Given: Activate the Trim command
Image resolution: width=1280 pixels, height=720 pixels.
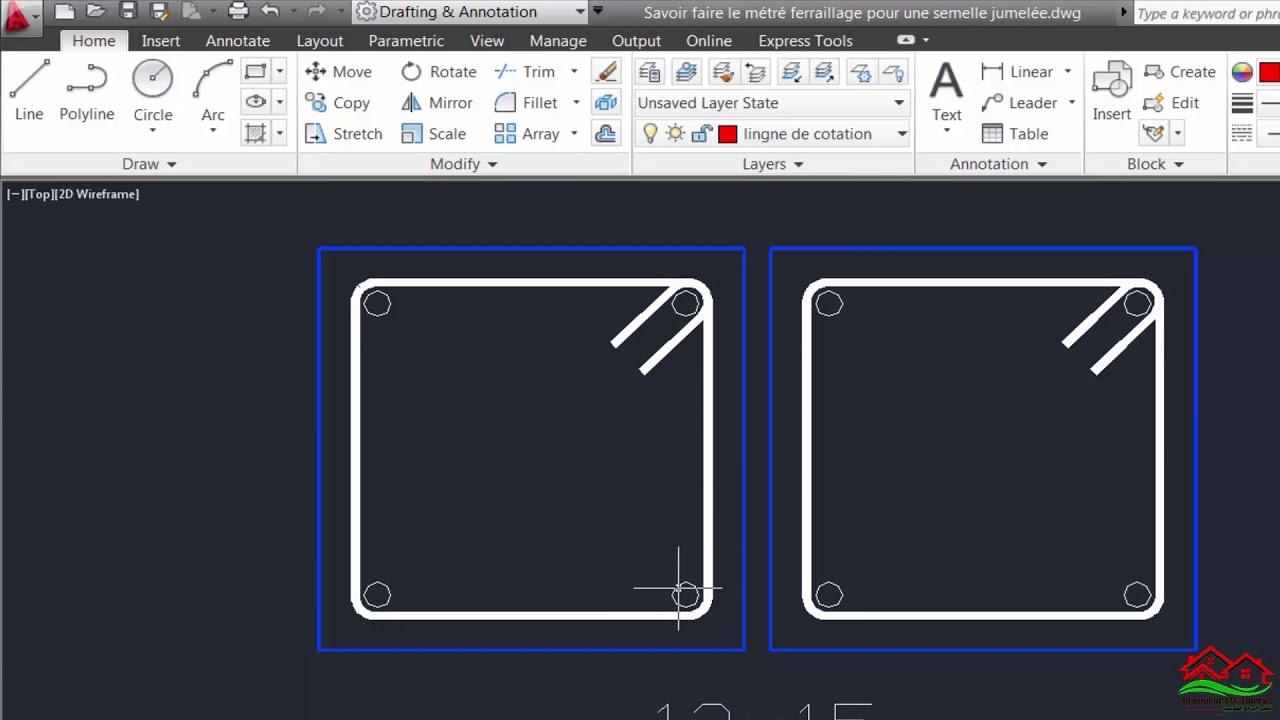Looking at the screenshot, I should [x=525, y=72].
